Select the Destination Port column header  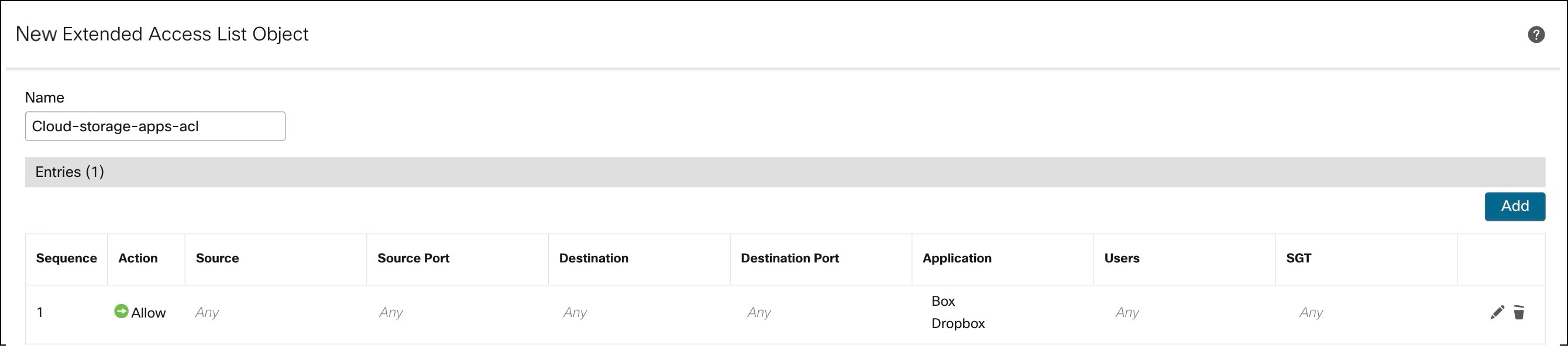(x=789, y=258)
